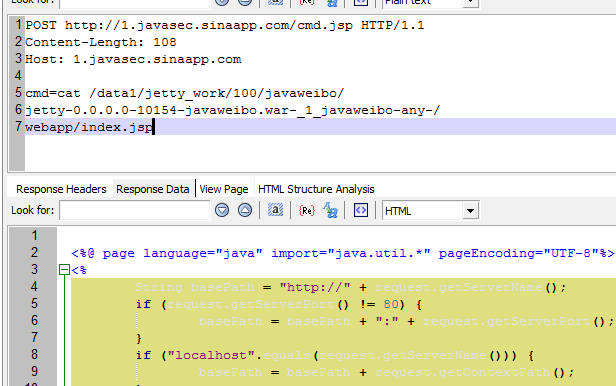Click the Host: 1.javasec.sinaapp.com line

pos(133,59)
